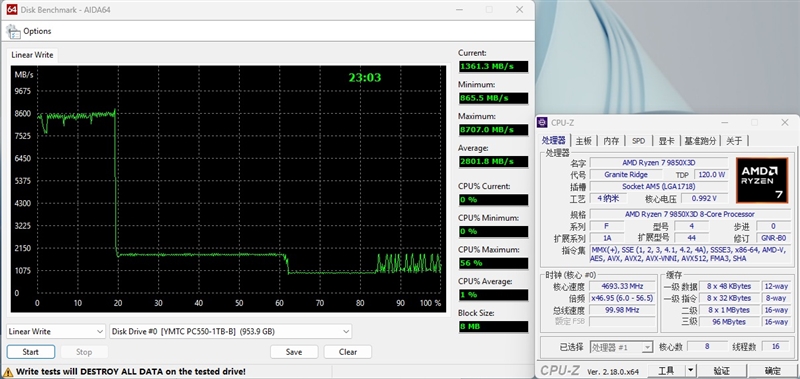This screenshot has width=800, height=379.
Task: Click the AMD Ryzen 7 logo in CPU-Z
Action: pos(762,180)
